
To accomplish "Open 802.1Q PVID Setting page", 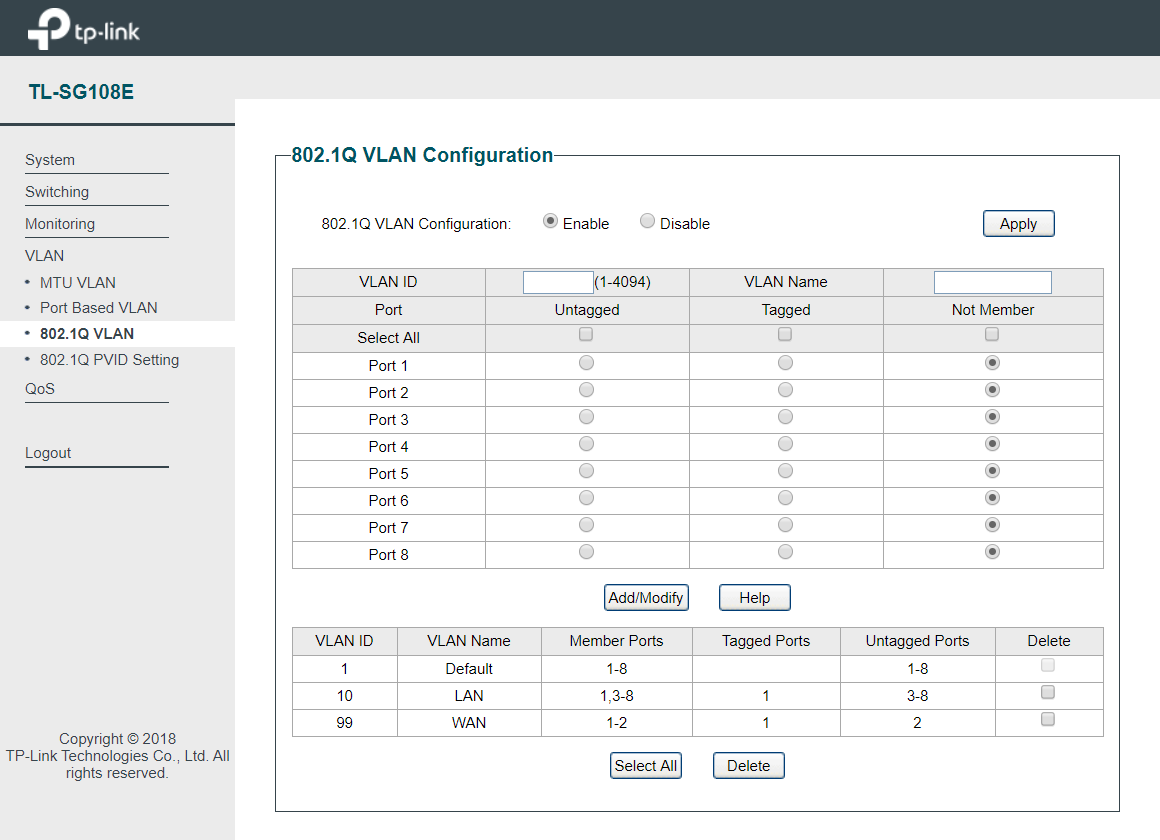I will [109, 360].
